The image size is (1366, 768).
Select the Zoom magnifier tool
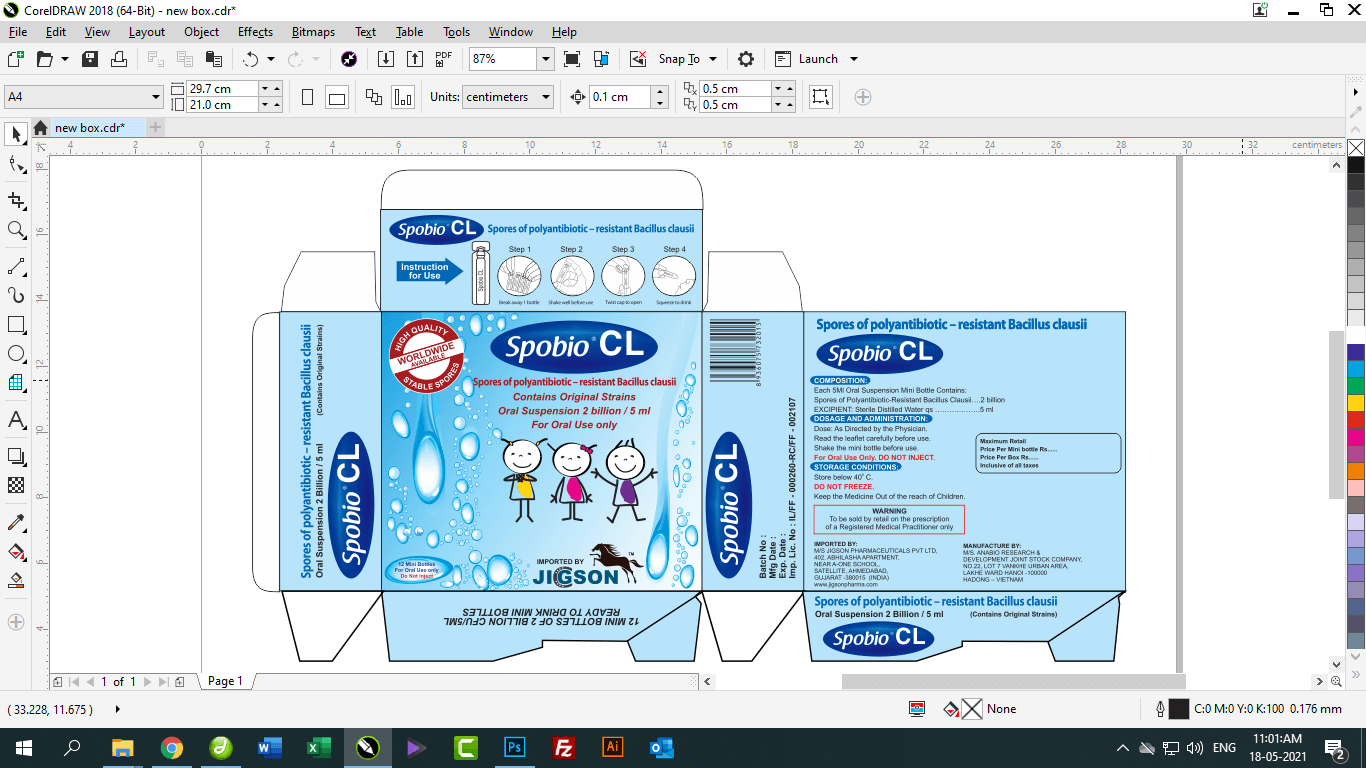[16, 230]
